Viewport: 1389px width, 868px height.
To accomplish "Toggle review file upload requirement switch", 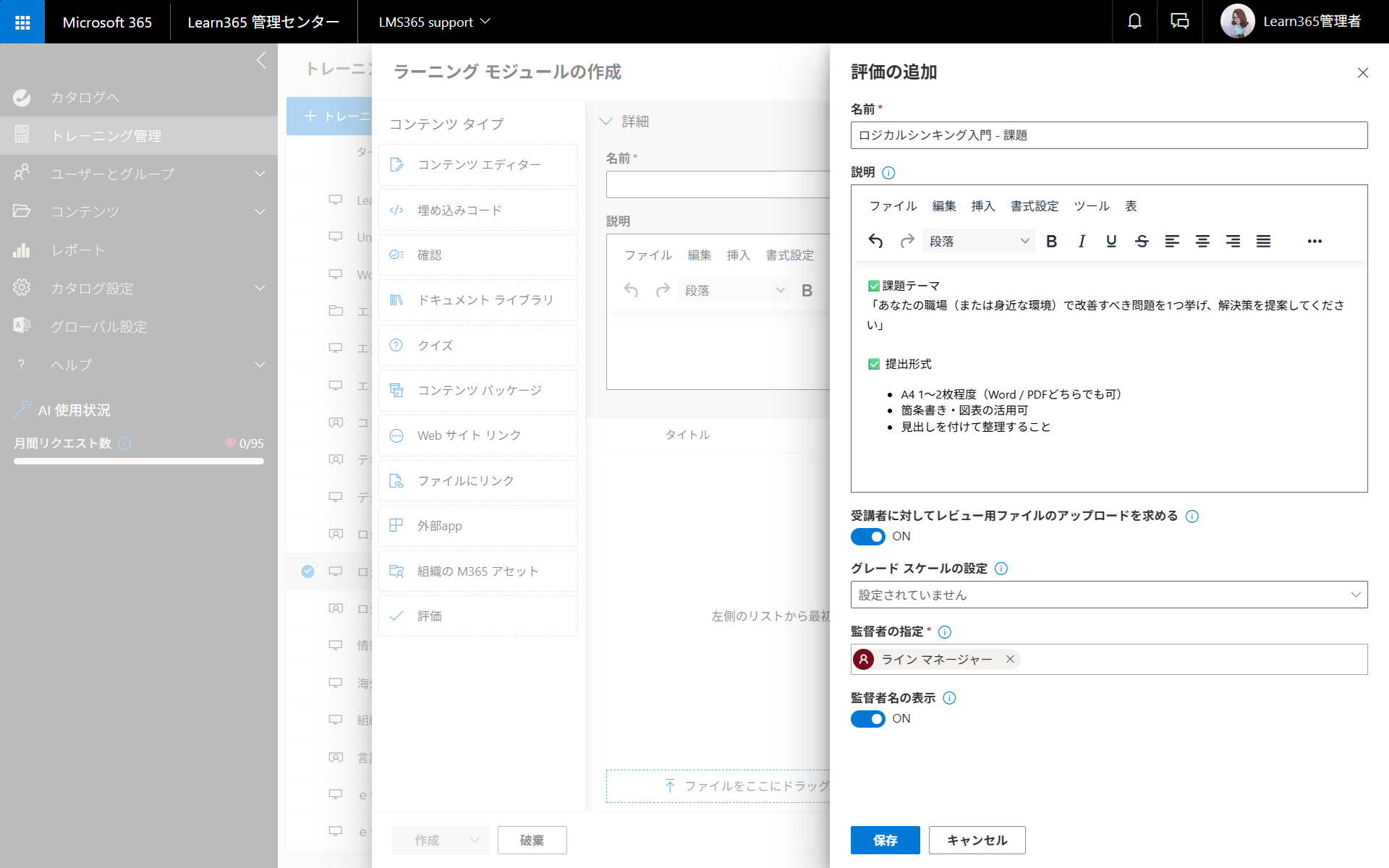I will click(867, 537).
